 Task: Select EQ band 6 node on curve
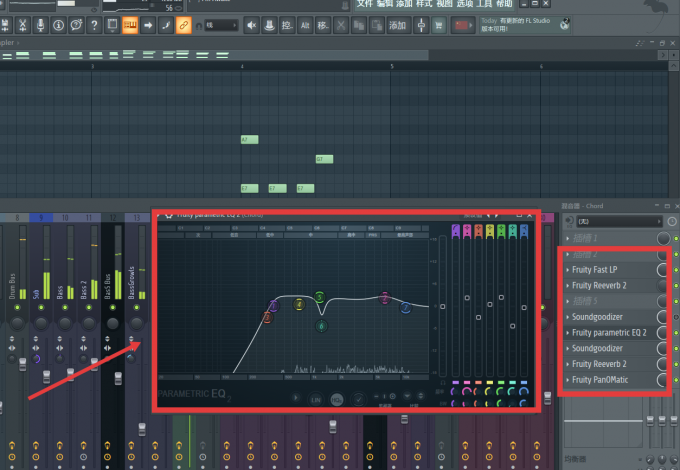pos(321,326)
